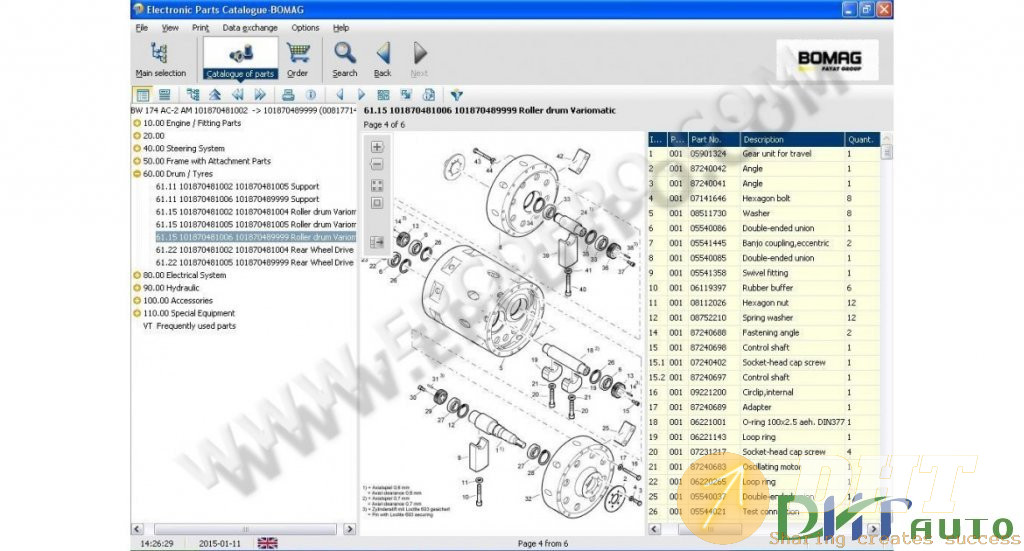Click the square frame zoom icon
The image size is (1024, 551).
pos(377,203)
